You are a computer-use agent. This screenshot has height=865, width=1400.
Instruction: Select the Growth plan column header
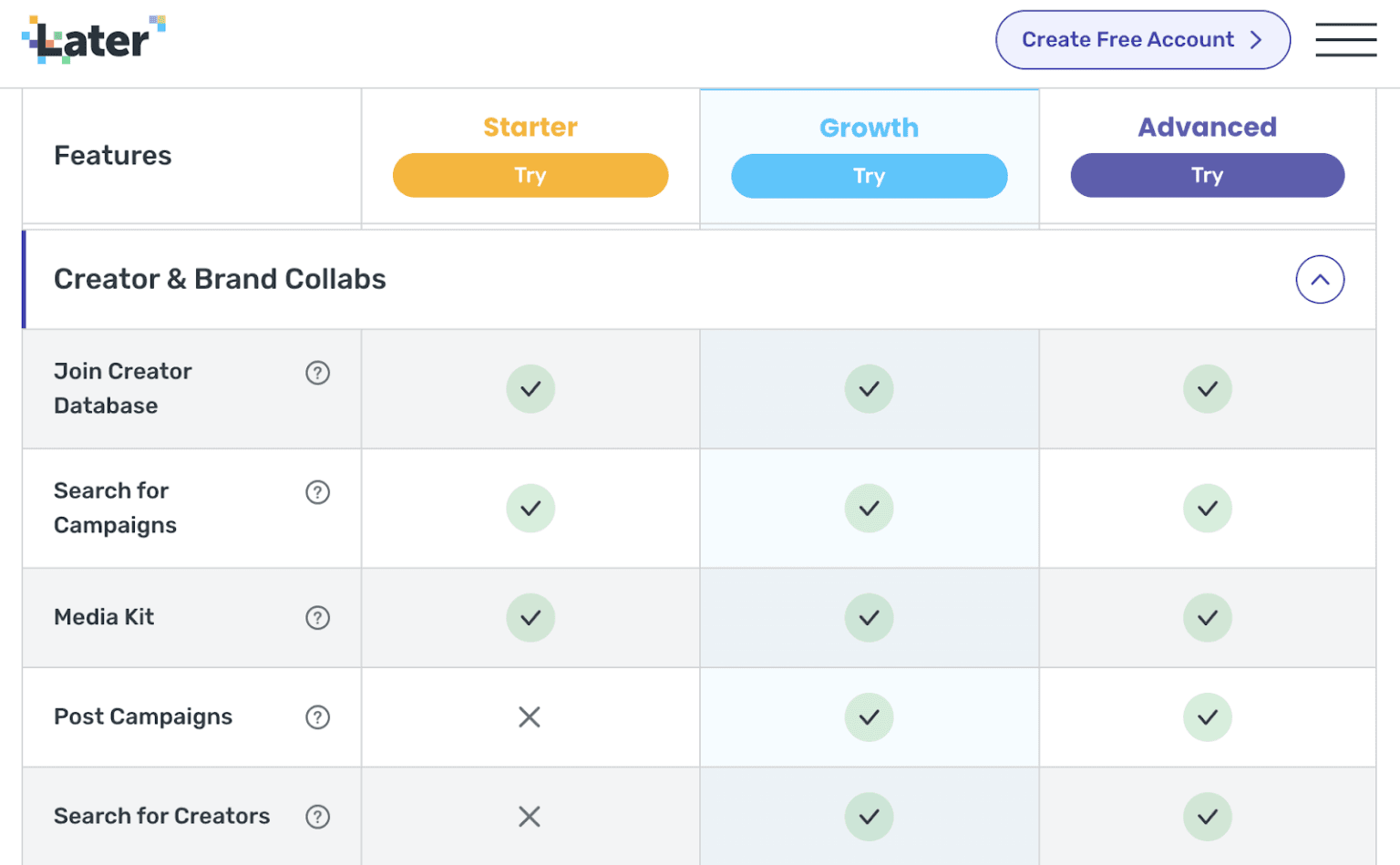869,128
